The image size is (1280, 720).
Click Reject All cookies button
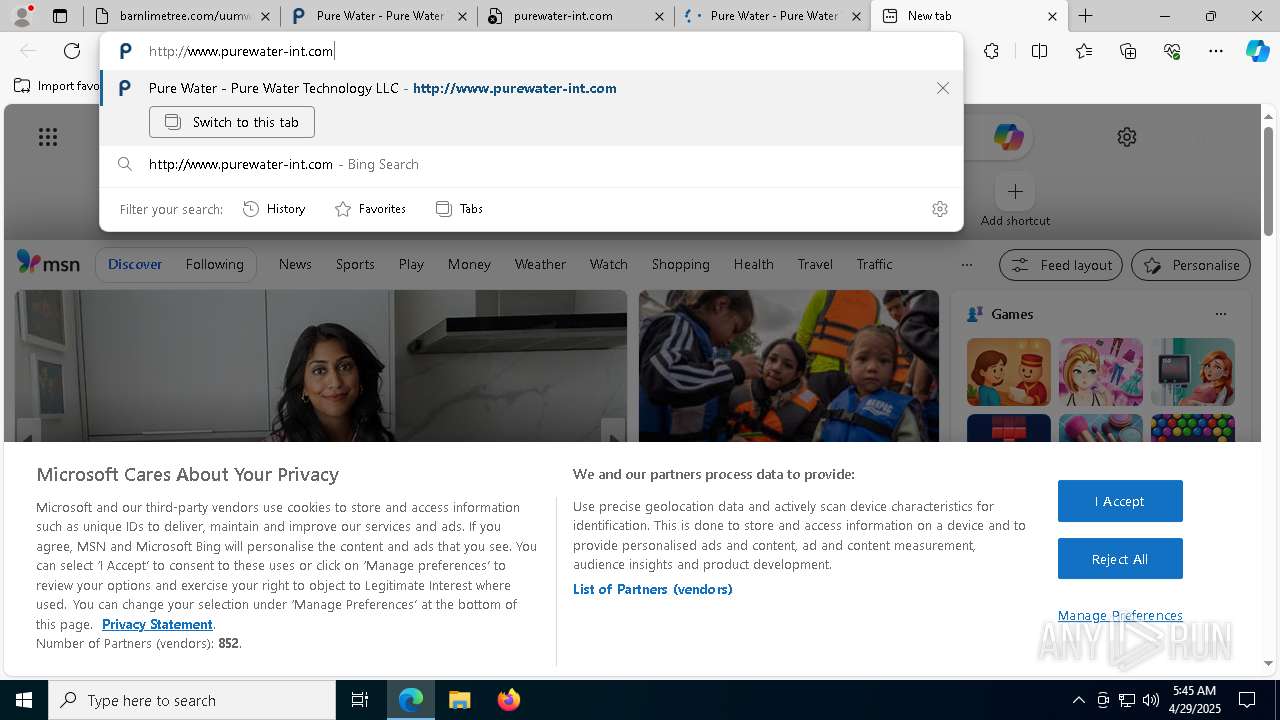(x=1120, y=559)
